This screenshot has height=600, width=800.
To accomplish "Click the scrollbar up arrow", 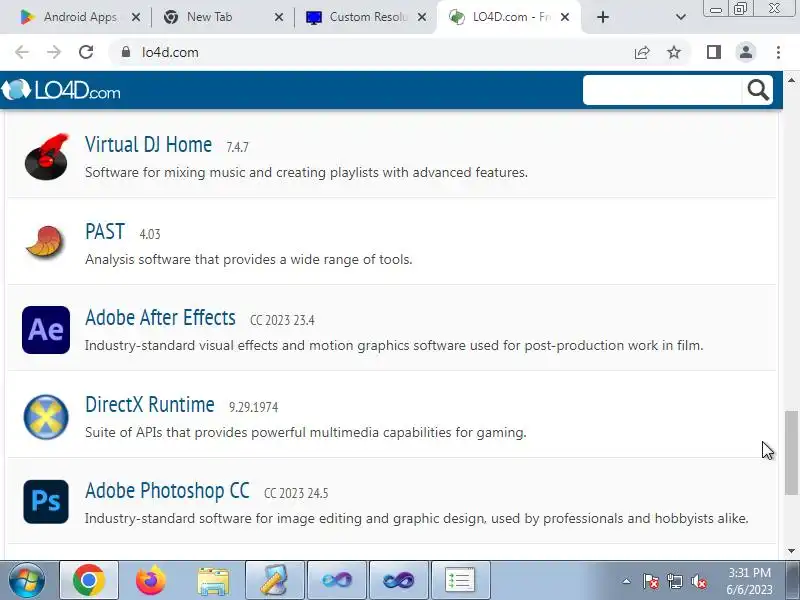I will 791,80.
